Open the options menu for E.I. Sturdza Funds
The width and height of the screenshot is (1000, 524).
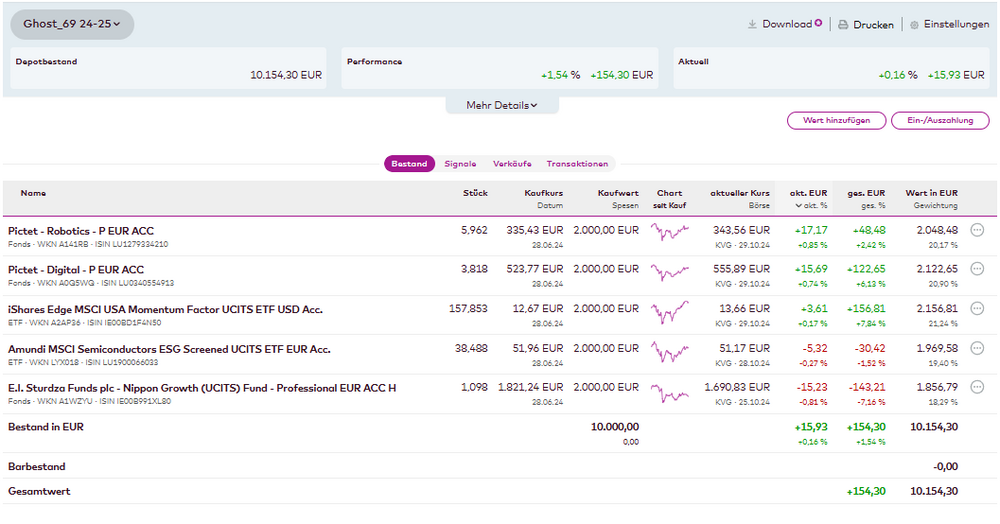(977, 388)
